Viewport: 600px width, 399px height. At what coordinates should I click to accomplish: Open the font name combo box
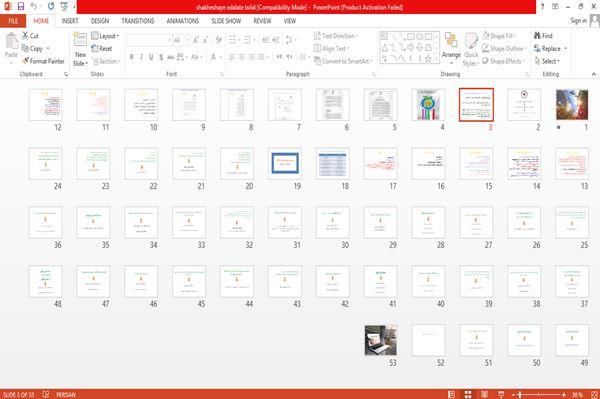149,40
